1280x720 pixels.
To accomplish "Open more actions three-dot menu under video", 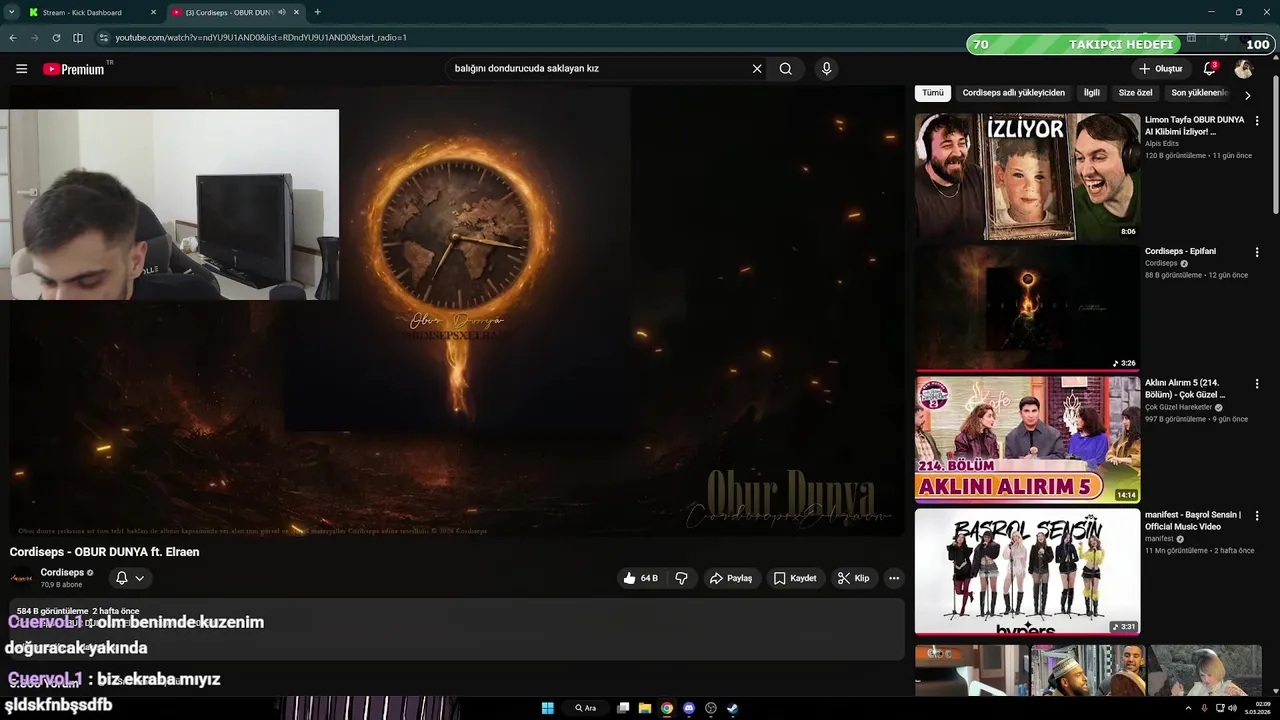I will pyautogui.click(x=894, y=578).
